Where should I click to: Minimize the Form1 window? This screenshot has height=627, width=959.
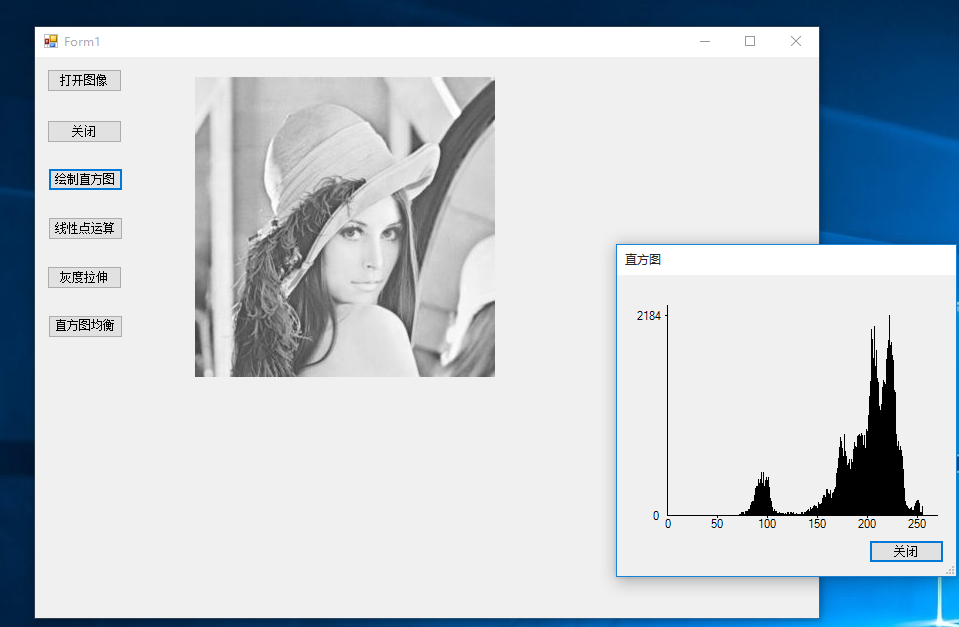coord(705,41)
